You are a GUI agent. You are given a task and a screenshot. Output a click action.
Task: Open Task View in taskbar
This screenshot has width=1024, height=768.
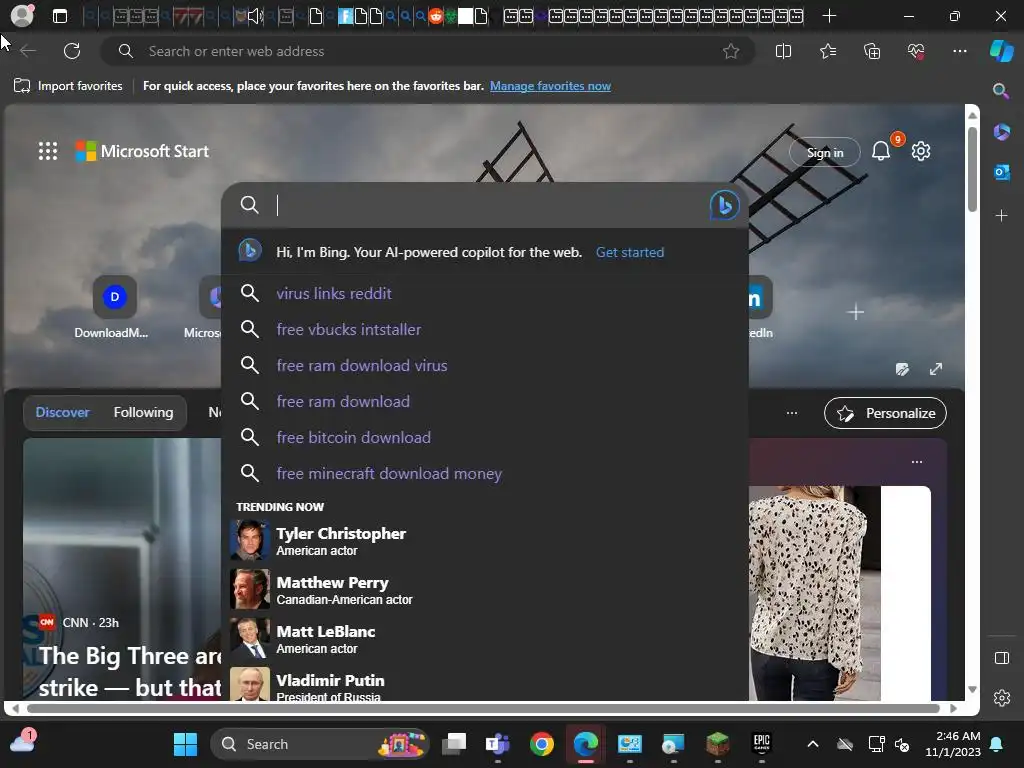[x=455, y=744]
